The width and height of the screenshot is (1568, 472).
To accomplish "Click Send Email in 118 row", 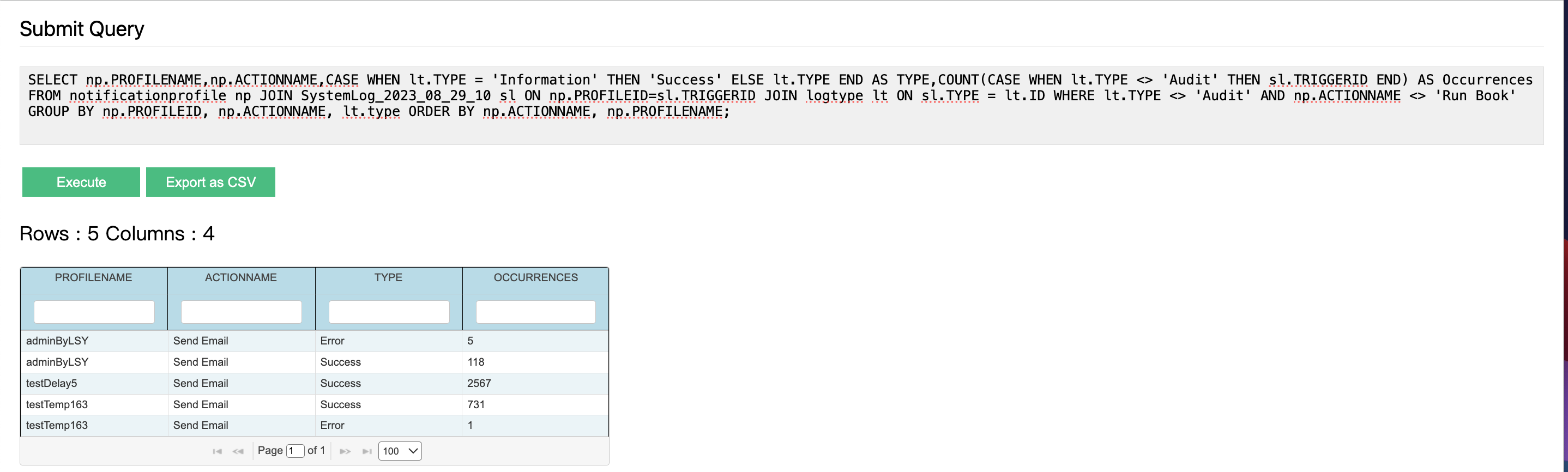I will click(242, 362).
